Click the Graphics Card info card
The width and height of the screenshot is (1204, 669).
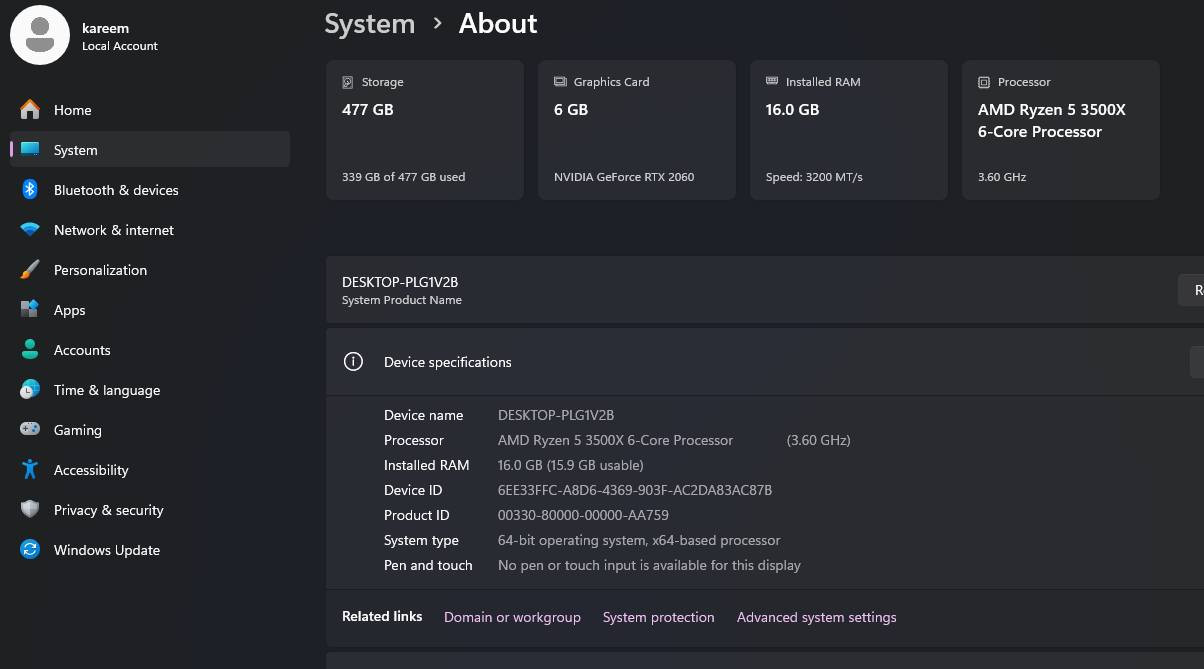636,130
